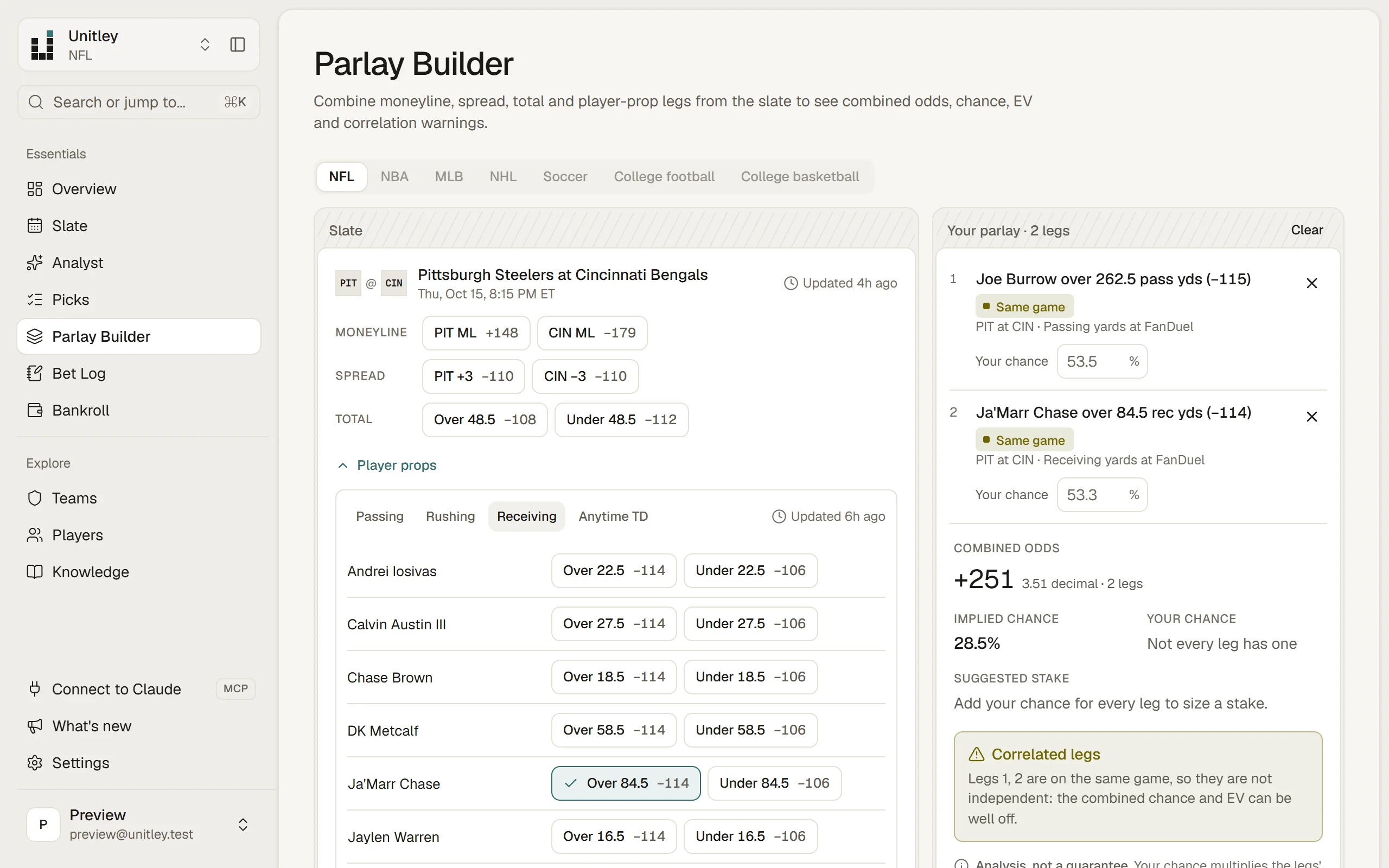
Task: Open the Slate calendar item
Action: click(139, 226)
